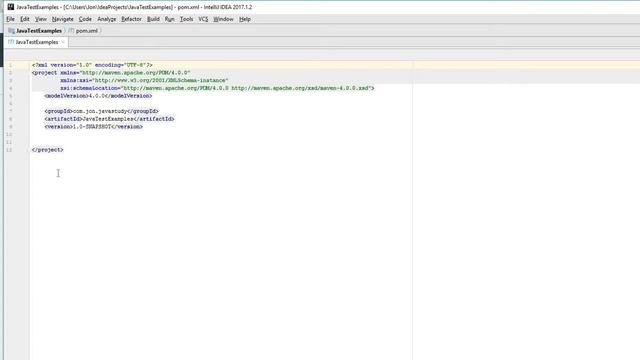Open the Tools menu
Viewport: 640px width, 360px height.
point(186,19)
